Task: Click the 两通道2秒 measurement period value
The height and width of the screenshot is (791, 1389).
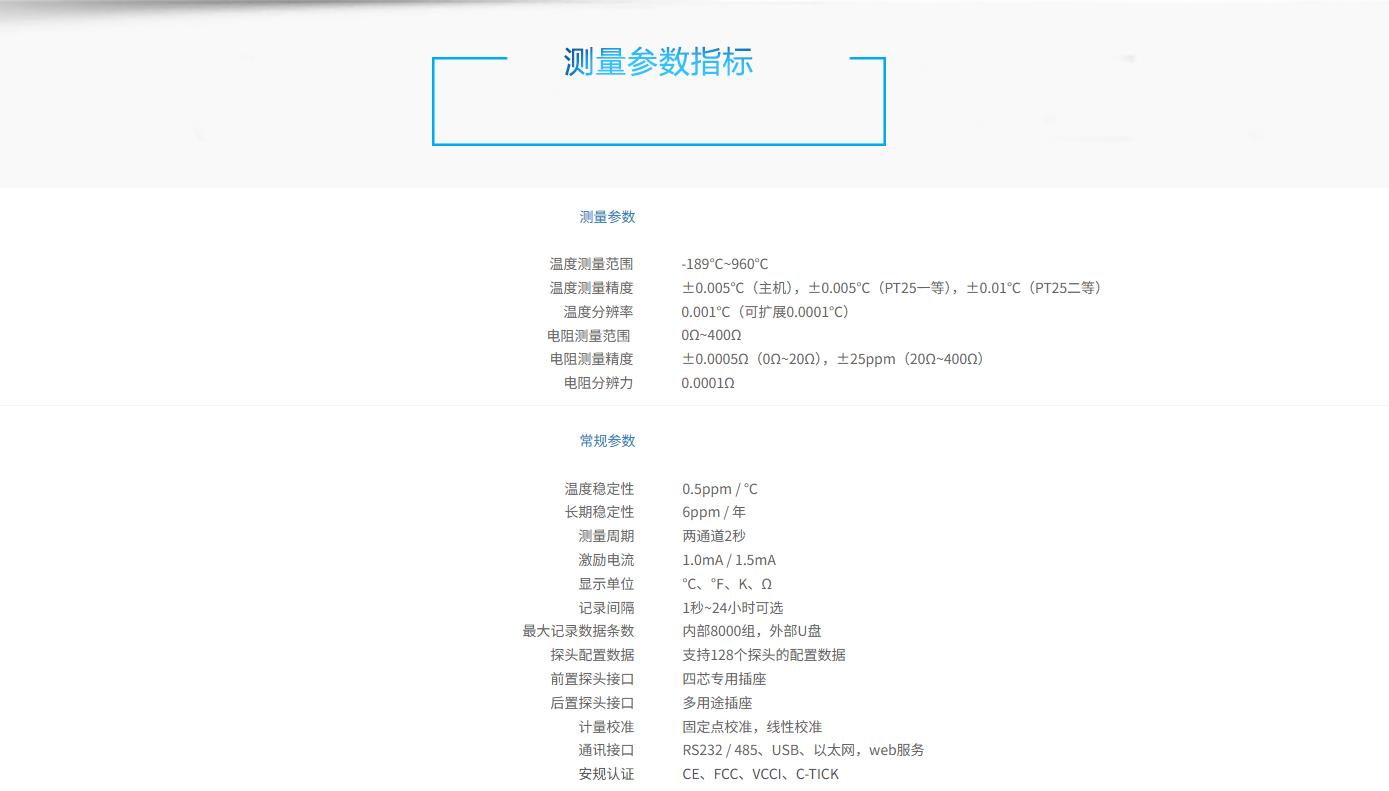Action: [713, 536]
